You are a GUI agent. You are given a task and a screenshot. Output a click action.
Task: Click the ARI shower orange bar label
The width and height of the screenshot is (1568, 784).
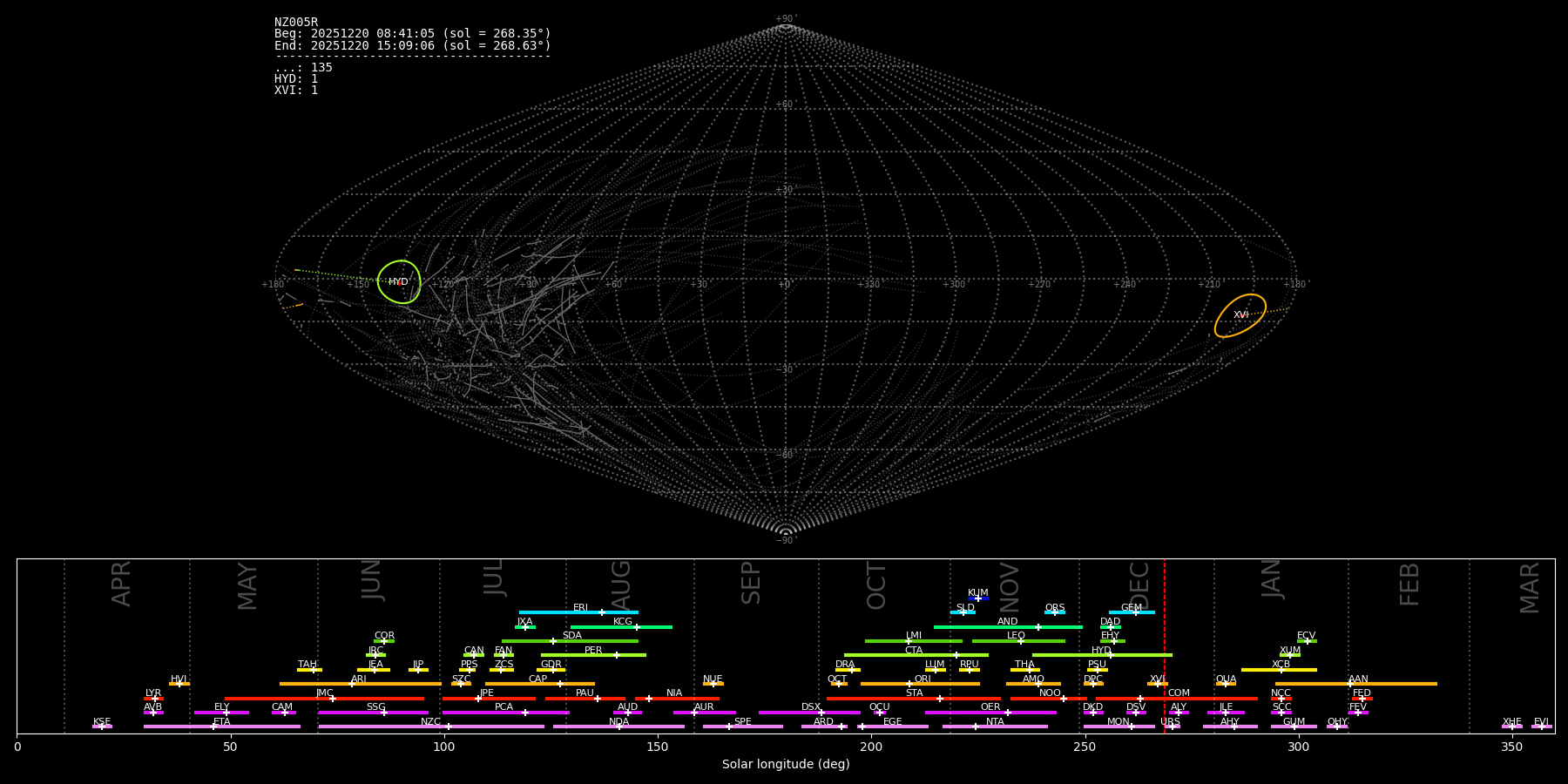359,679
